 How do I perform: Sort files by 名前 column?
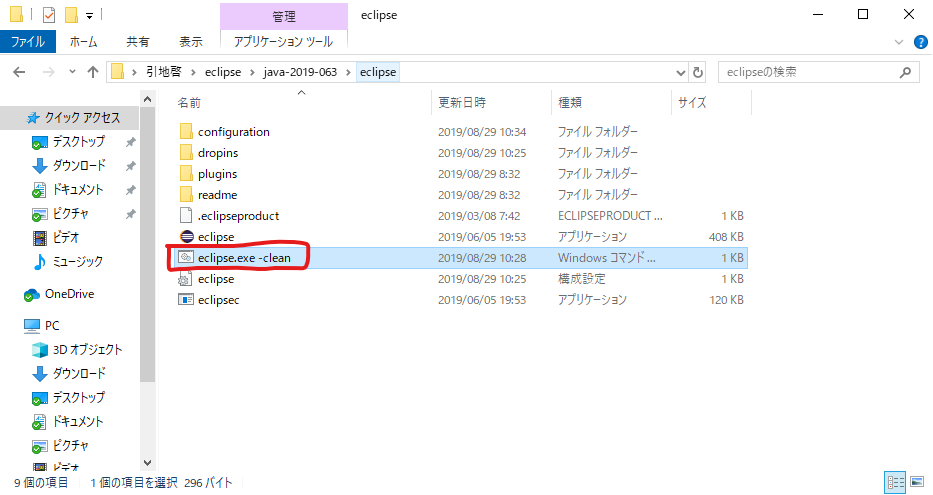(x=189, y=103)
